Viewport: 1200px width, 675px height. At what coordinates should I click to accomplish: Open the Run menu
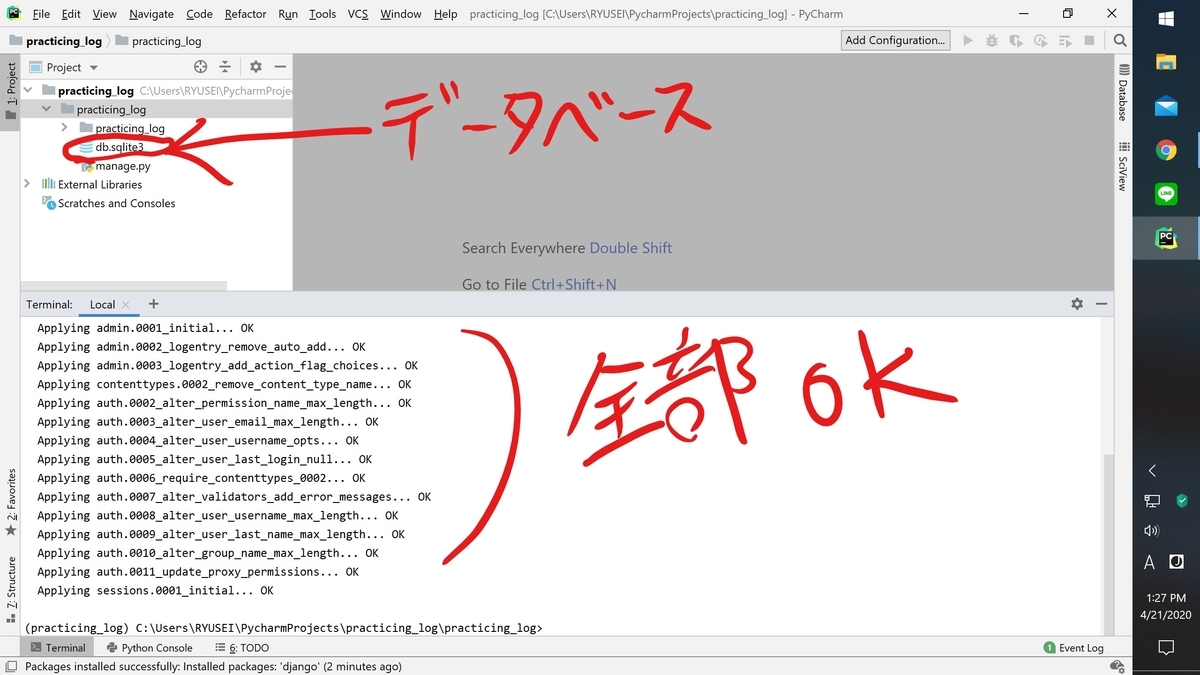[x=288, y=14]
